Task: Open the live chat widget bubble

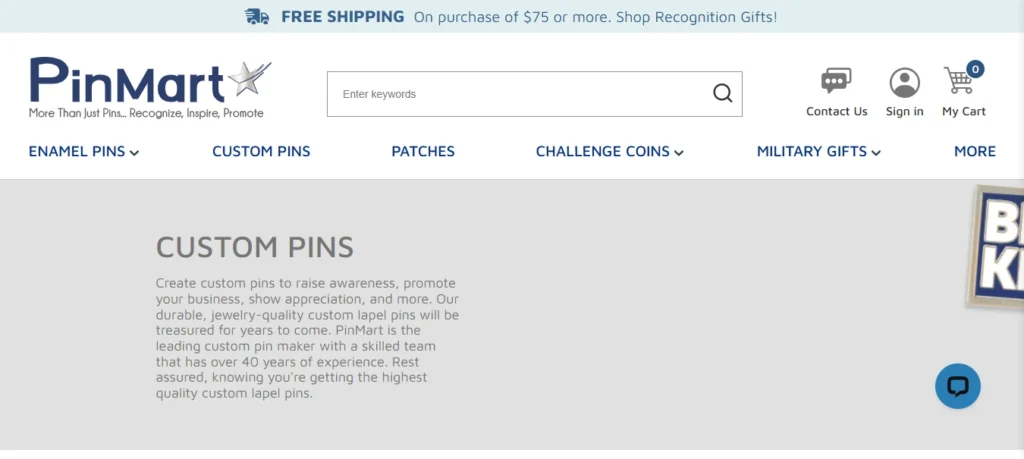Action: click(x=957, y=386)
